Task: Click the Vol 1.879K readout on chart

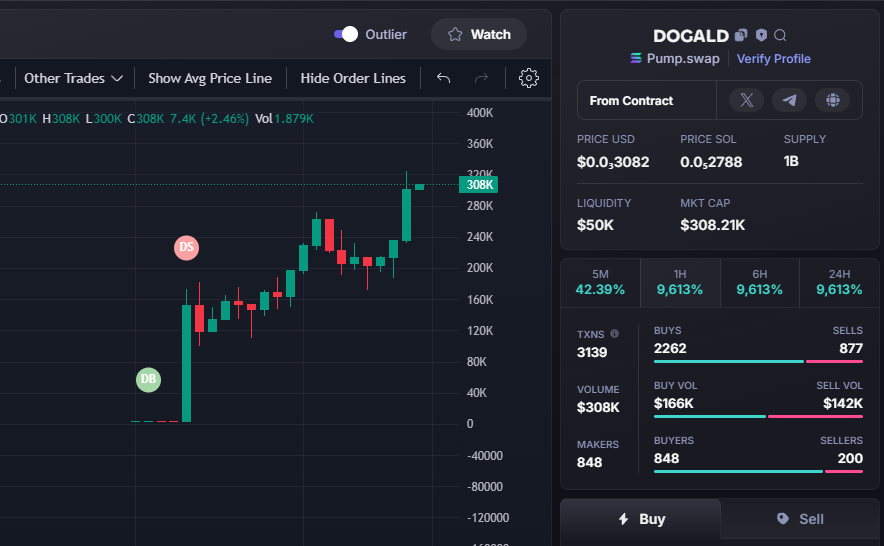Action: coord(284,119)
